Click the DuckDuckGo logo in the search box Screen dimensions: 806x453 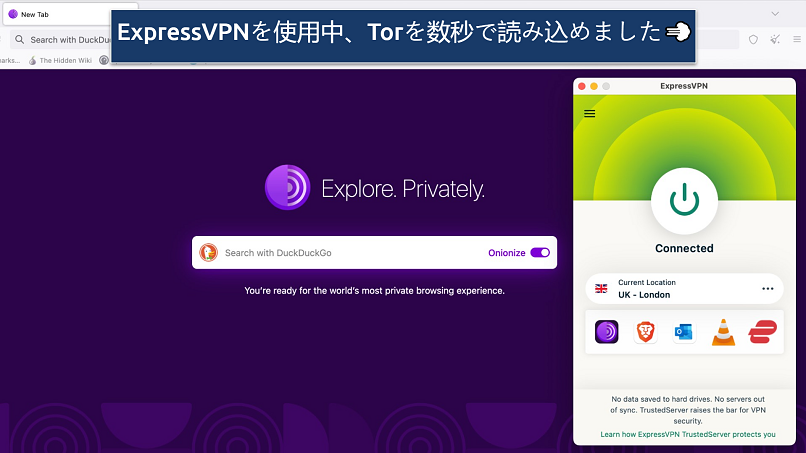click(x=208, y=253)
